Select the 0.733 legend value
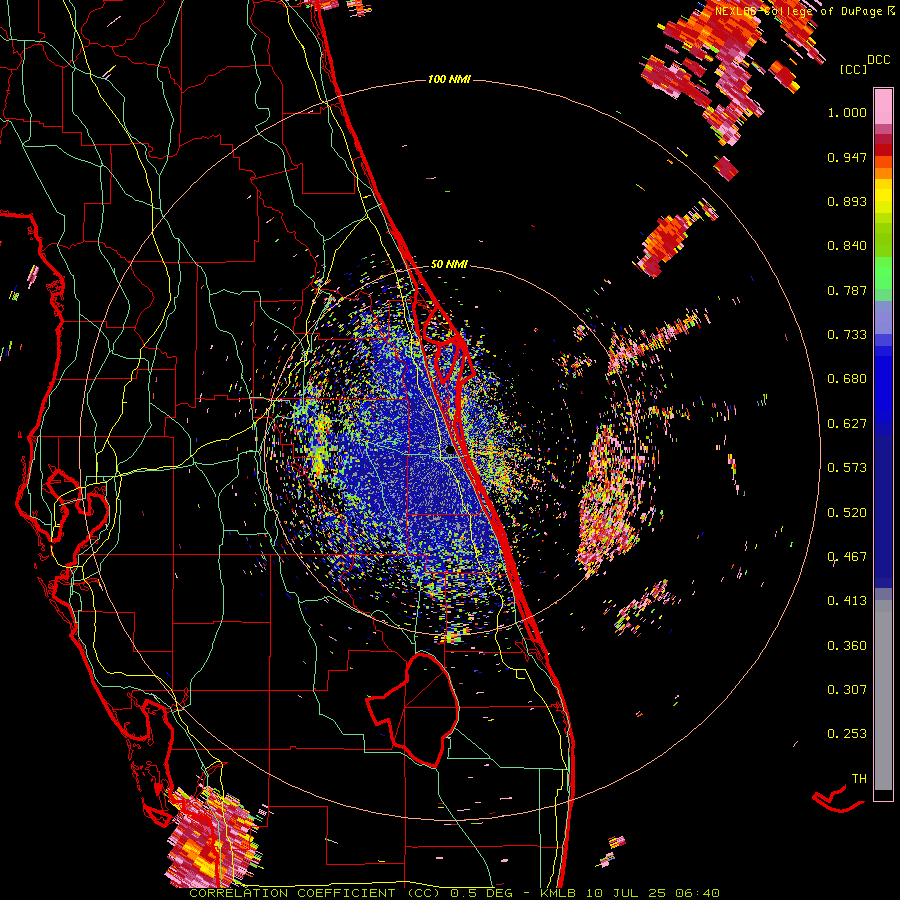900x900 pixels. pos(847,335)
